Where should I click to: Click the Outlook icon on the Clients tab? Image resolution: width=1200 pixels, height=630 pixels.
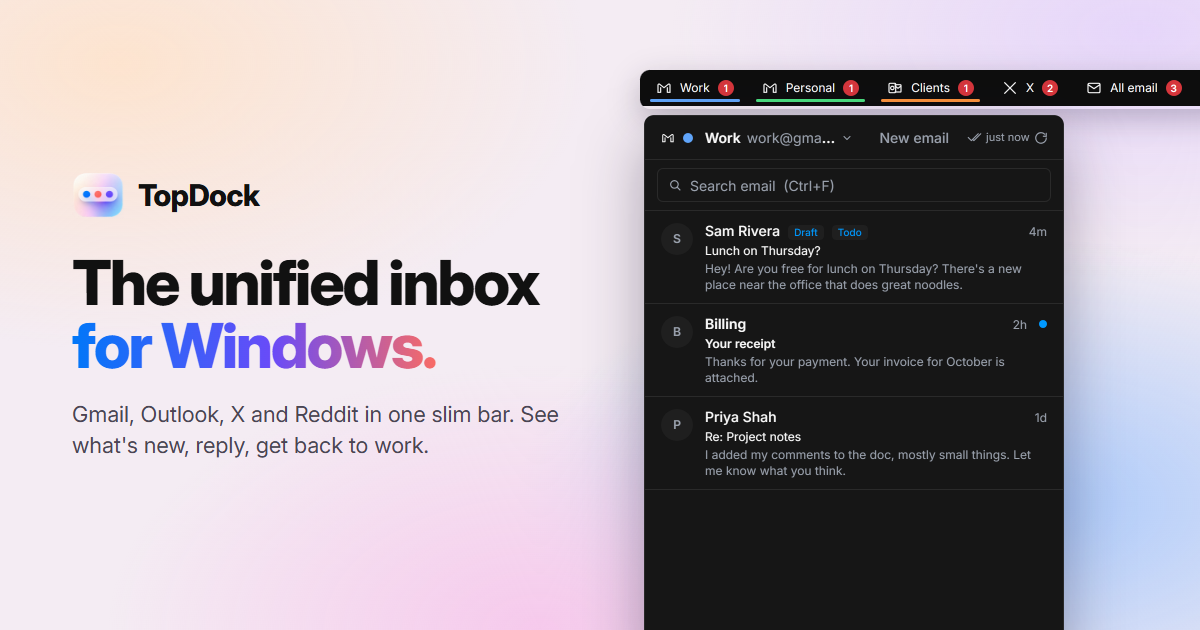tap(895, 88)
